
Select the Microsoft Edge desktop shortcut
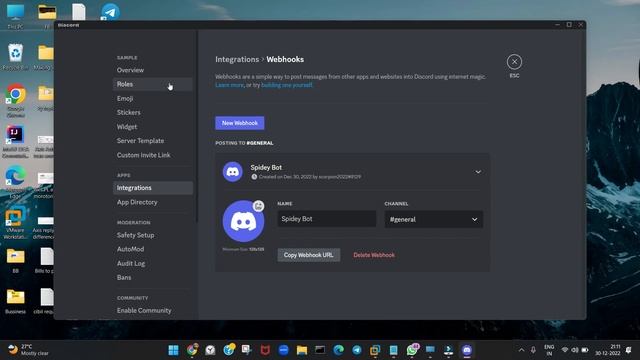coord(16,182)
